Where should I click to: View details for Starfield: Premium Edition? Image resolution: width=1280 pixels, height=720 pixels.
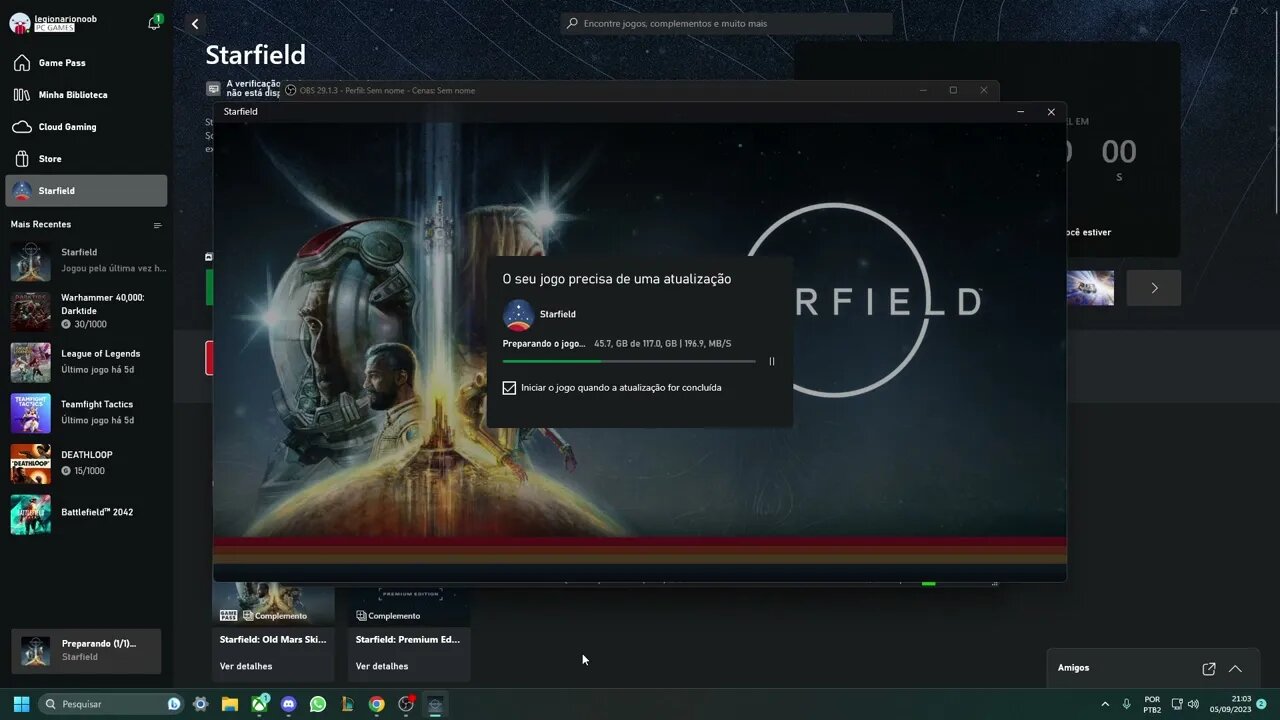coord(382,666)
